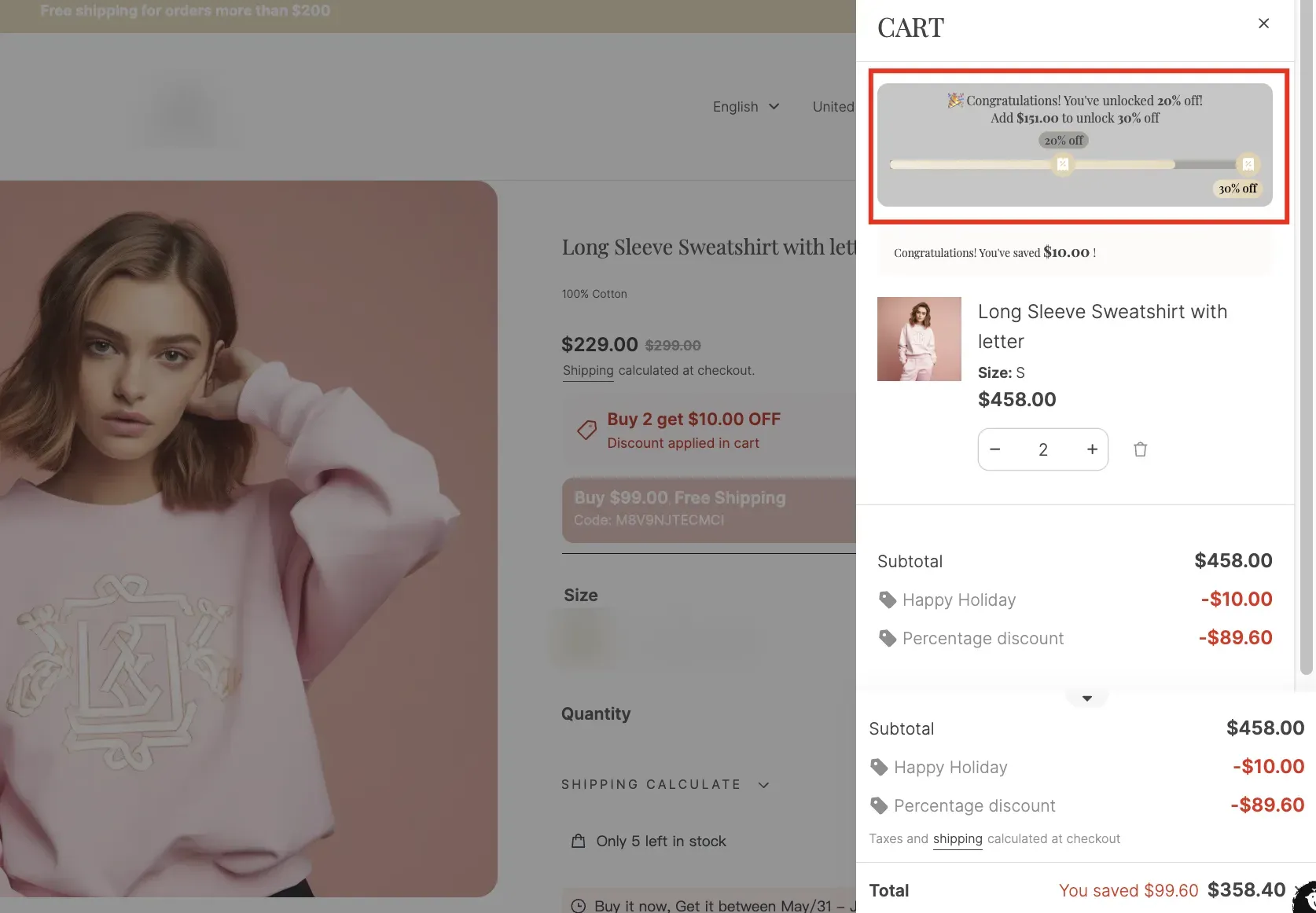
Task: Click the bag icon beside stock notice
Action: click(578, 841)
